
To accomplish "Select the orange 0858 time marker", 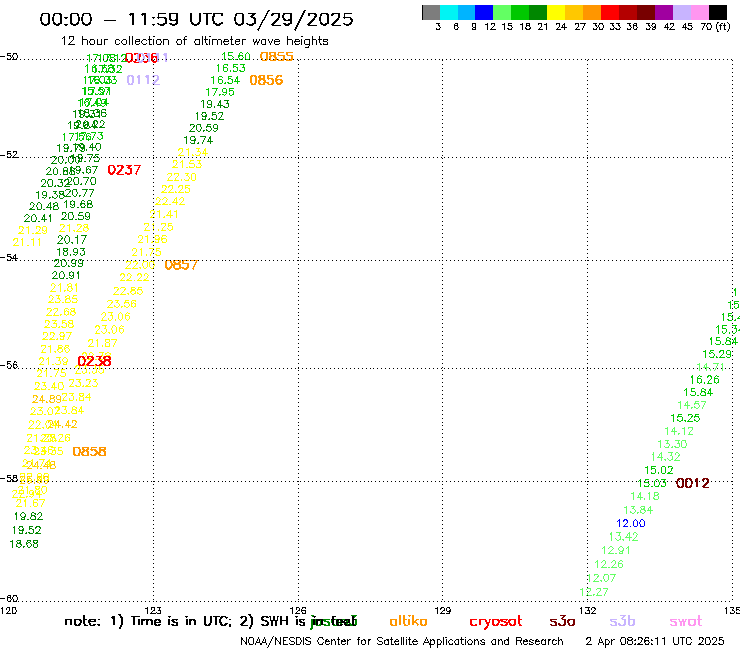I will 89,452.
